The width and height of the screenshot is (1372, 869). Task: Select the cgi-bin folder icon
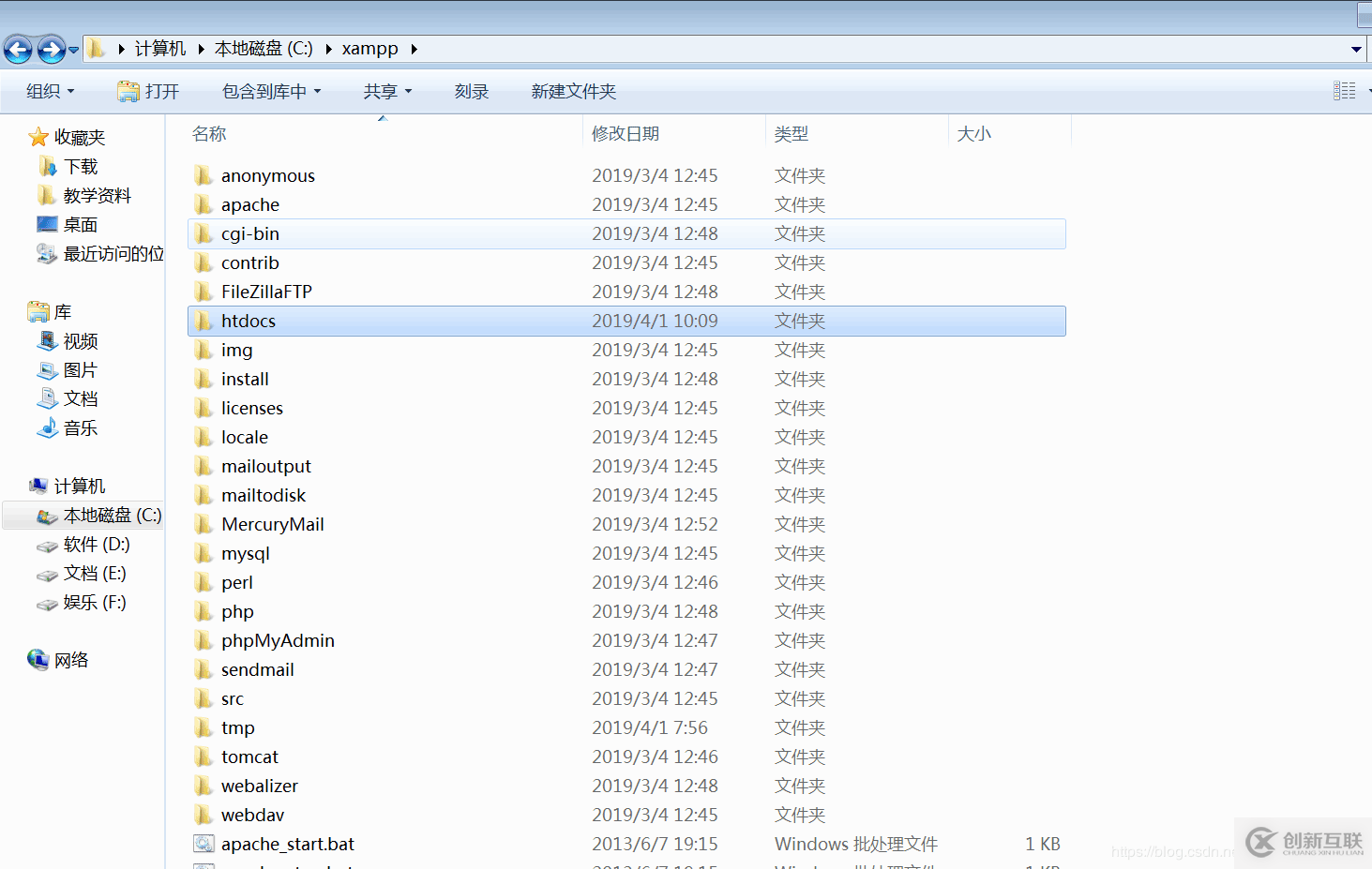click(204, 233)
